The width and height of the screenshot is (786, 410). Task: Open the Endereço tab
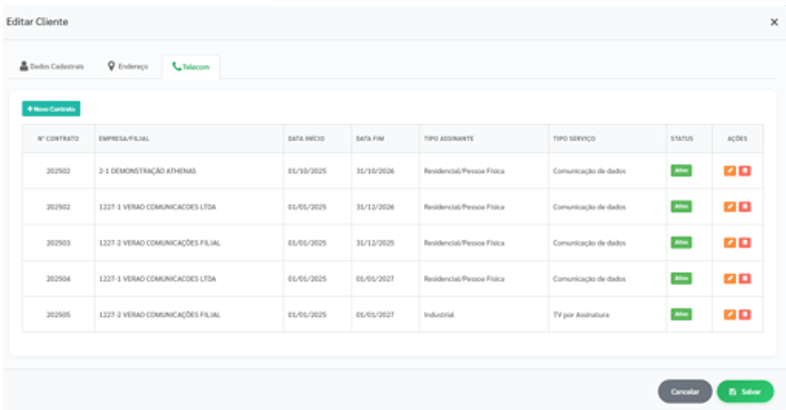coord(128,67)
